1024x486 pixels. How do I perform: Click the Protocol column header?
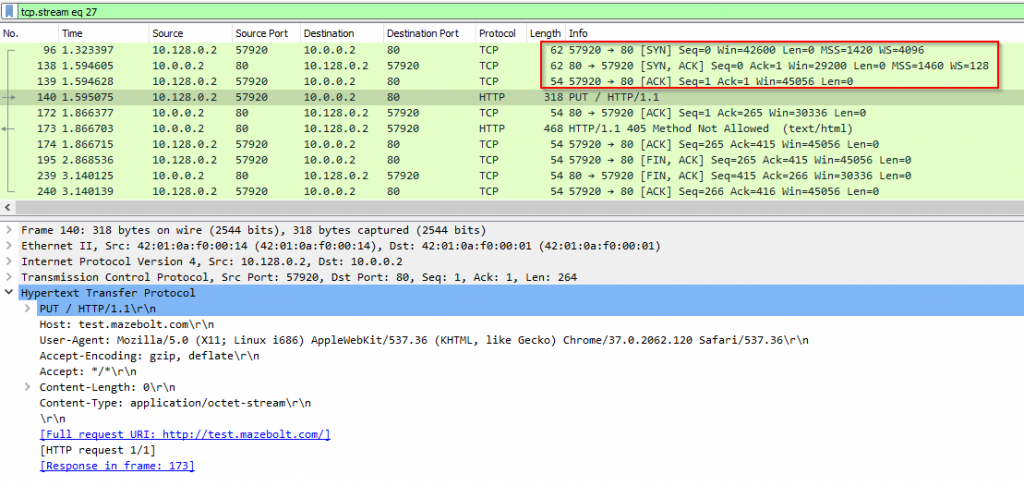(497, 34)
